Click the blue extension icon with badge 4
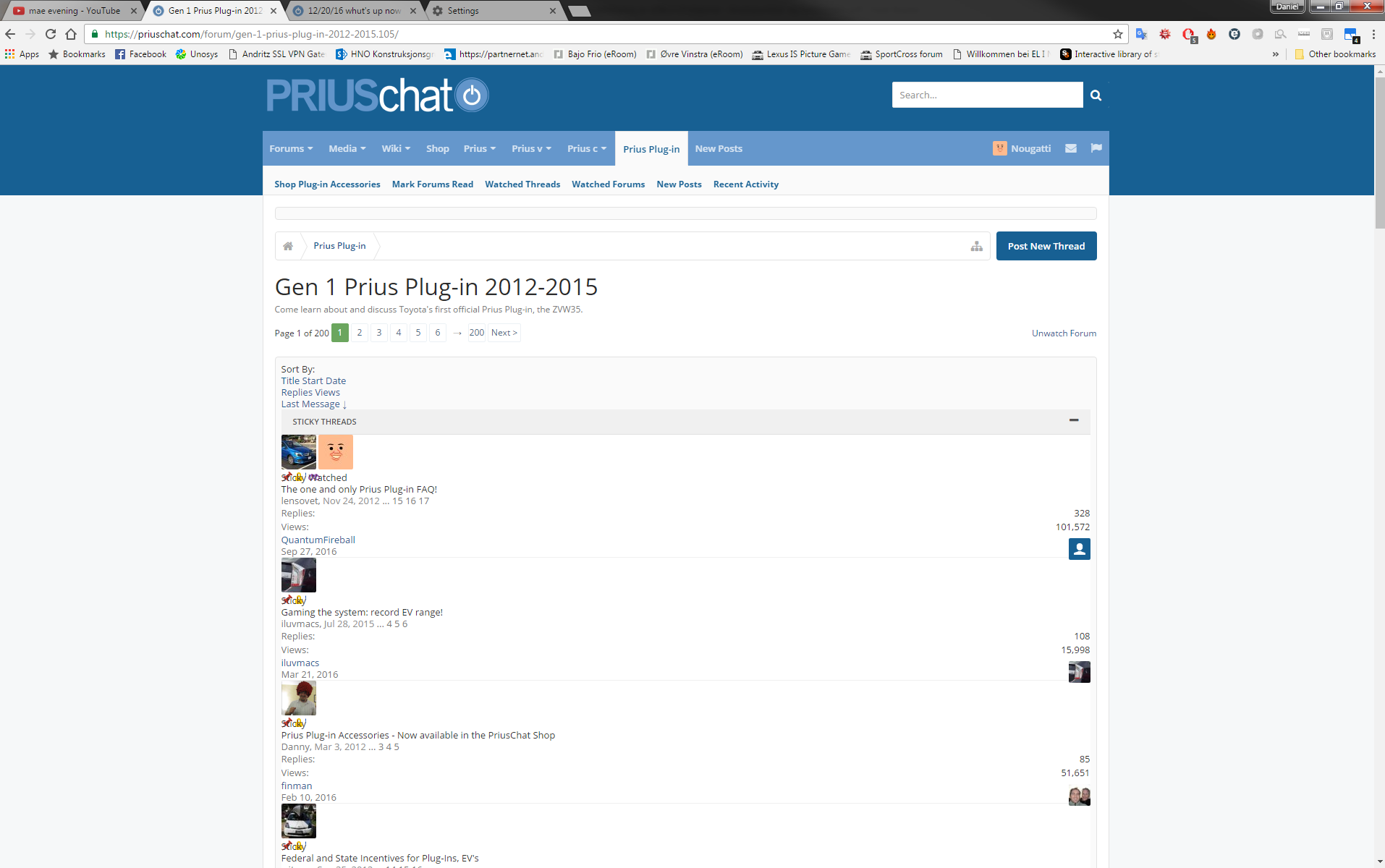The width and height of the screenshot is (1385, 868). pyautogui.click(x=1350, y=35)
